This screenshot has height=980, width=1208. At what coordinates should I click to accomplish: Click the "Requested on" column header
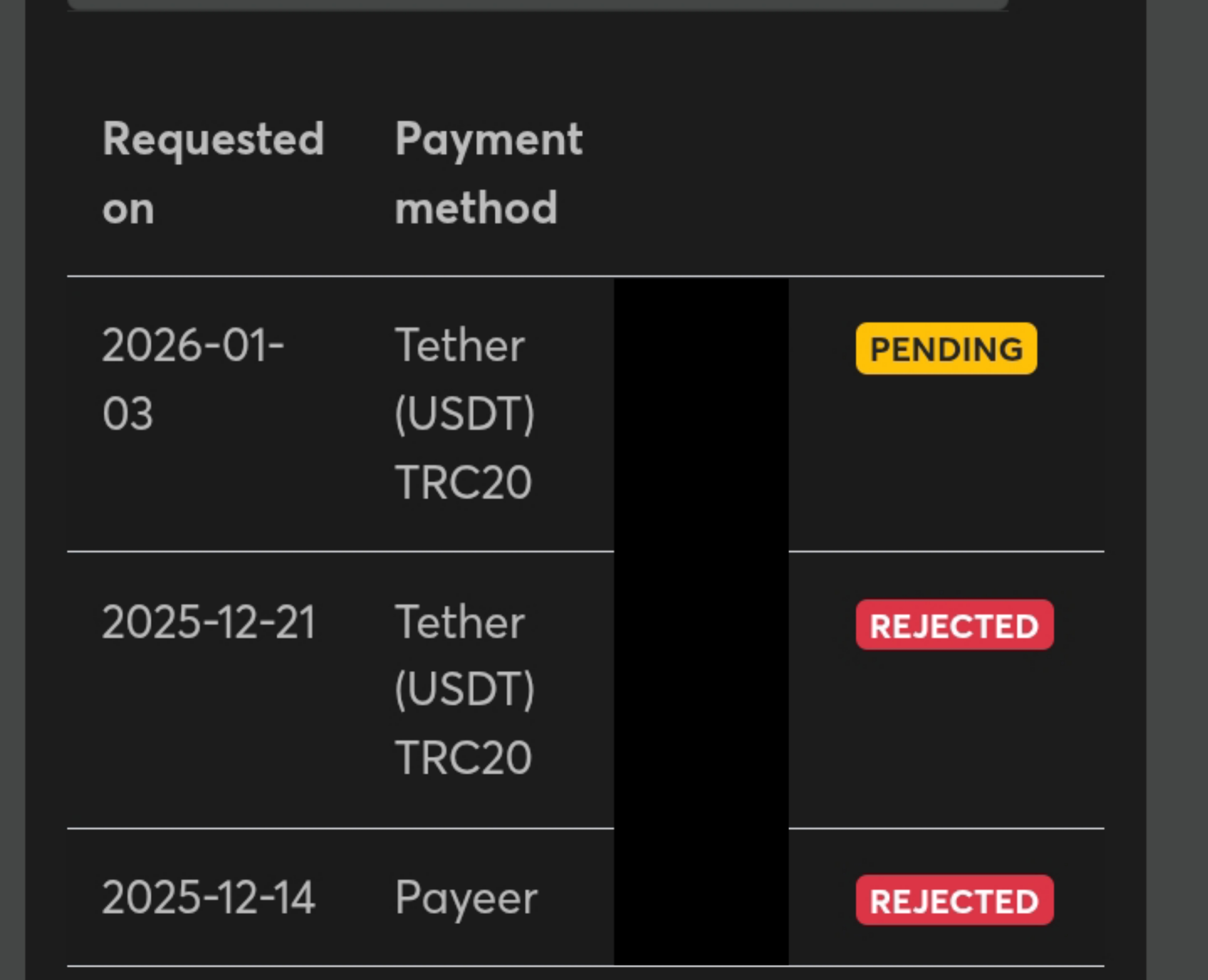click(213, 173)
